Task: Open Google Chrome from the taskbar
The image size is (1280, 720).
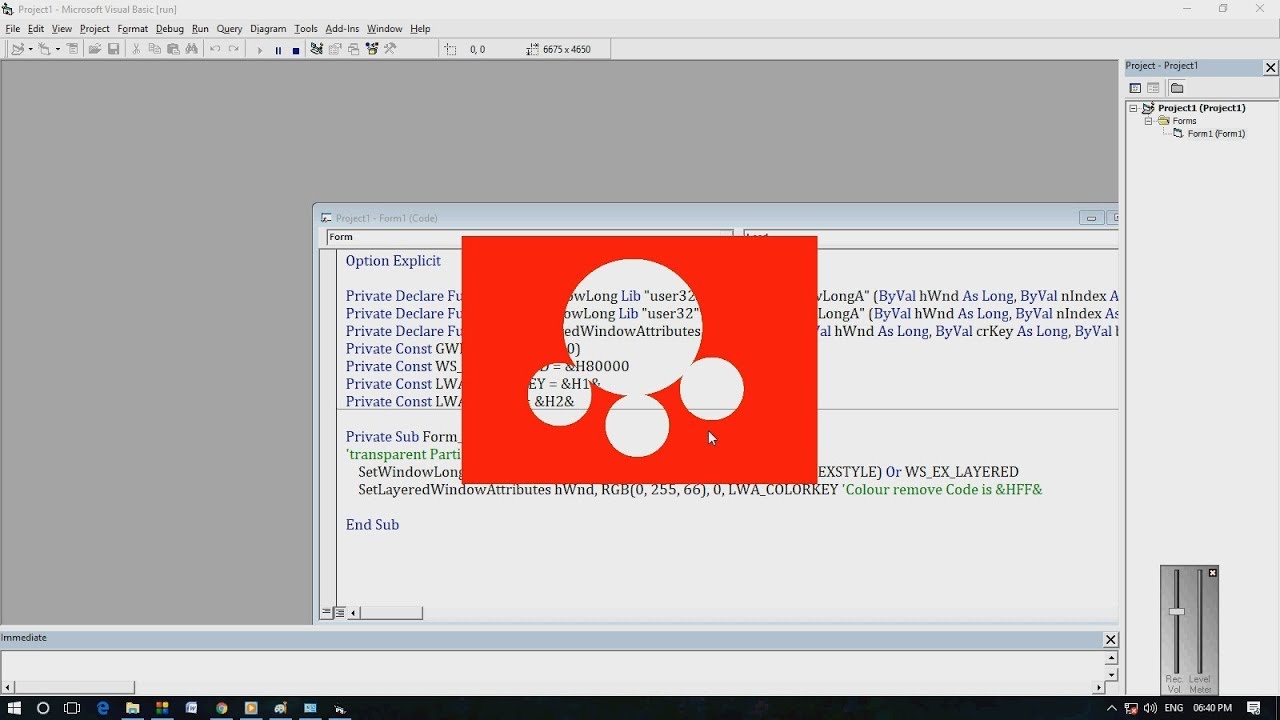Action: [x=222, y=708]
